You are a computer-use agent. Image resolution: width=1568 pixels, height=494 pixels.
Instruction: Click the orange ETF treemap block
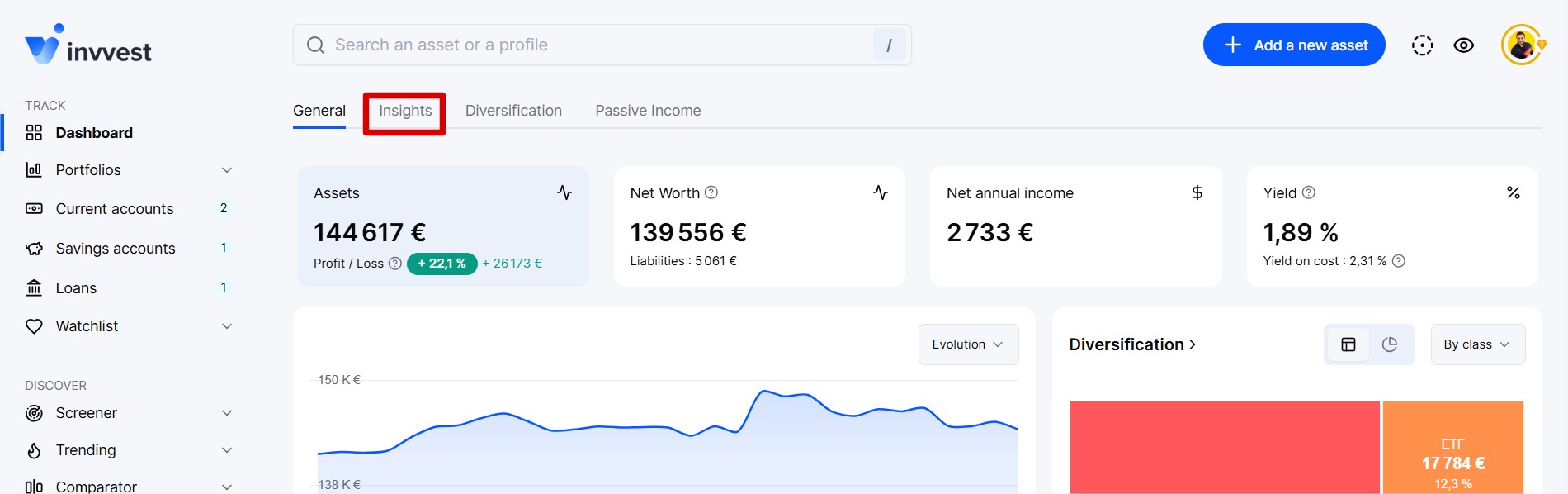[1452, 447]
